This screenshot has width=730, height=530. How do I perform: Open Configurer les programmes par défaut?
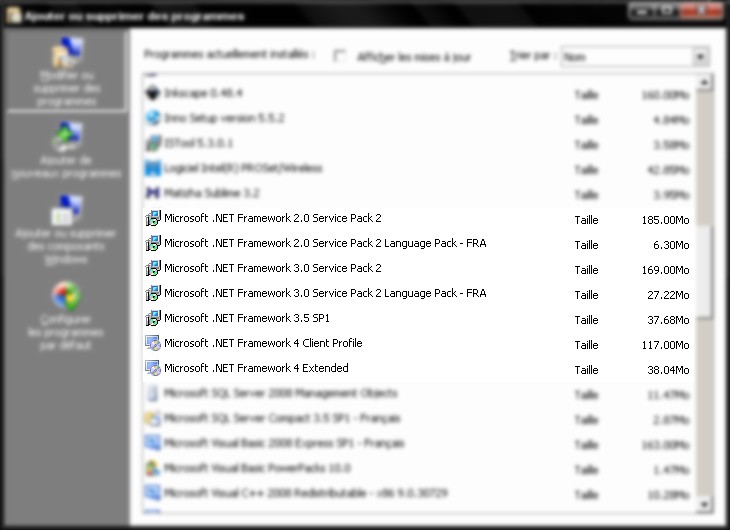pos(66,296)
